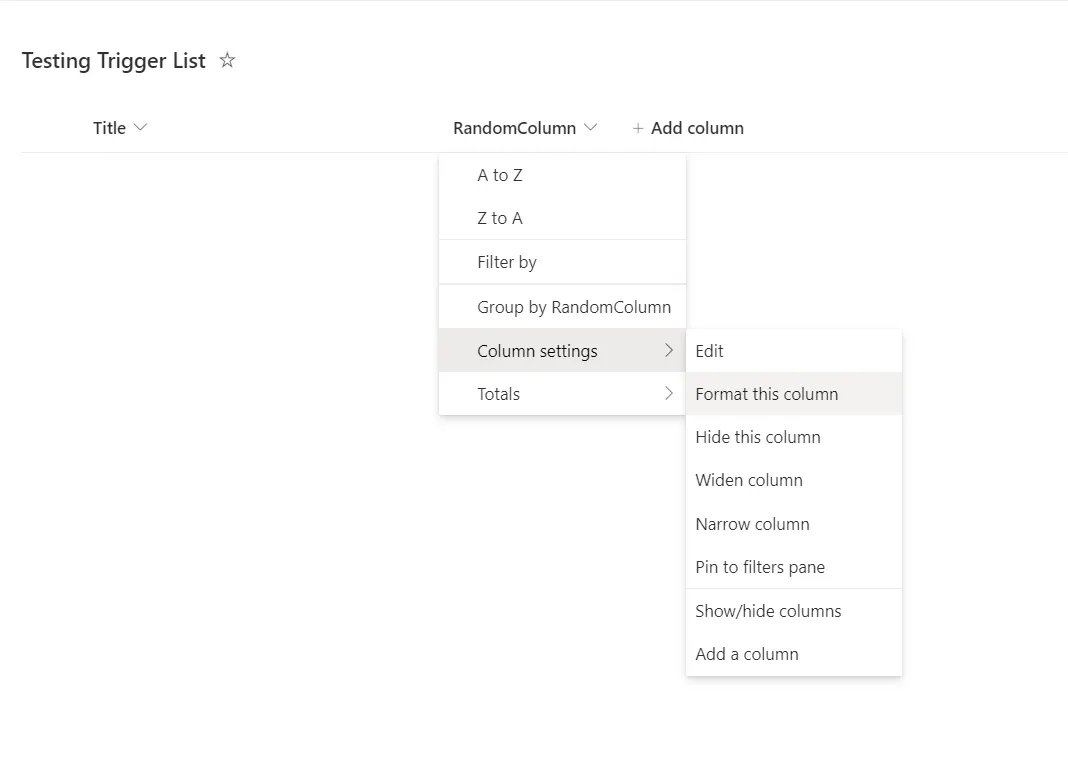Screen dimensions: 1068x778
Task: Click Widen column option
Action: [749, 480]
